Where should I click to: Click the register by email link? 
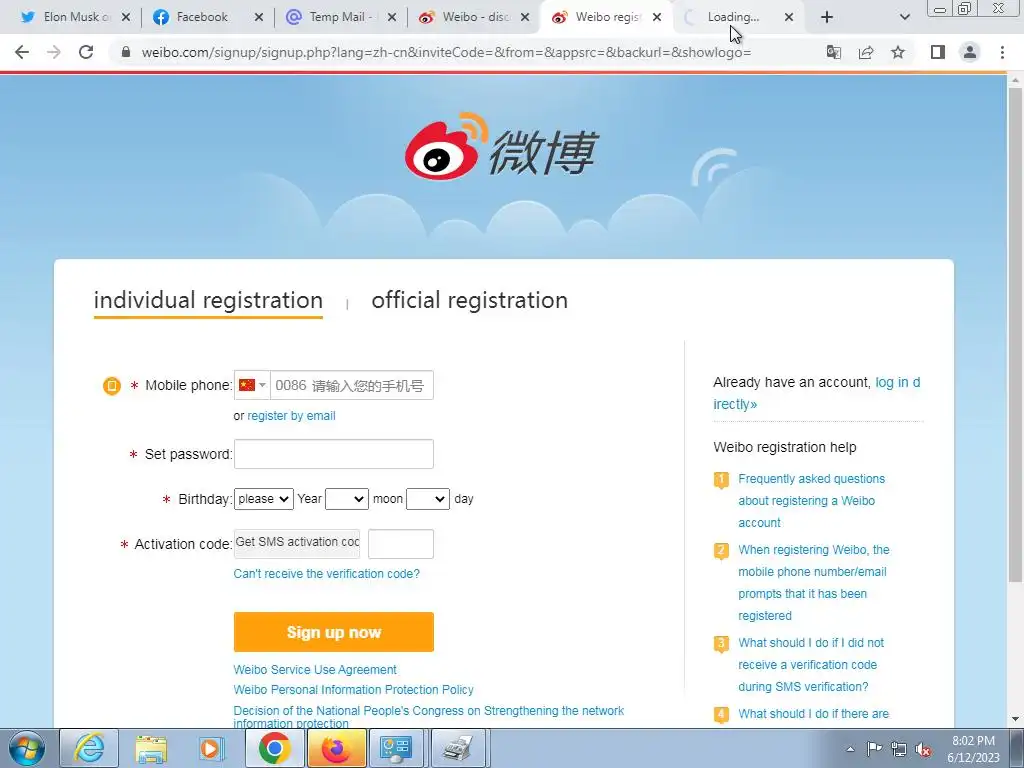291,416
